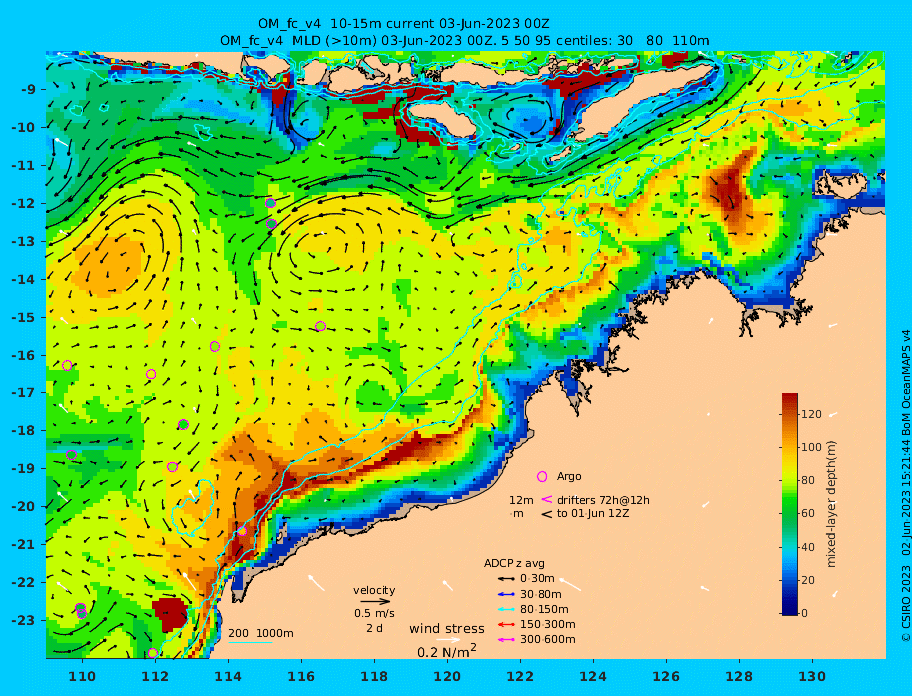Click the green colorbar section near 60
912x696 pixels.
click(x=790, y=513)
